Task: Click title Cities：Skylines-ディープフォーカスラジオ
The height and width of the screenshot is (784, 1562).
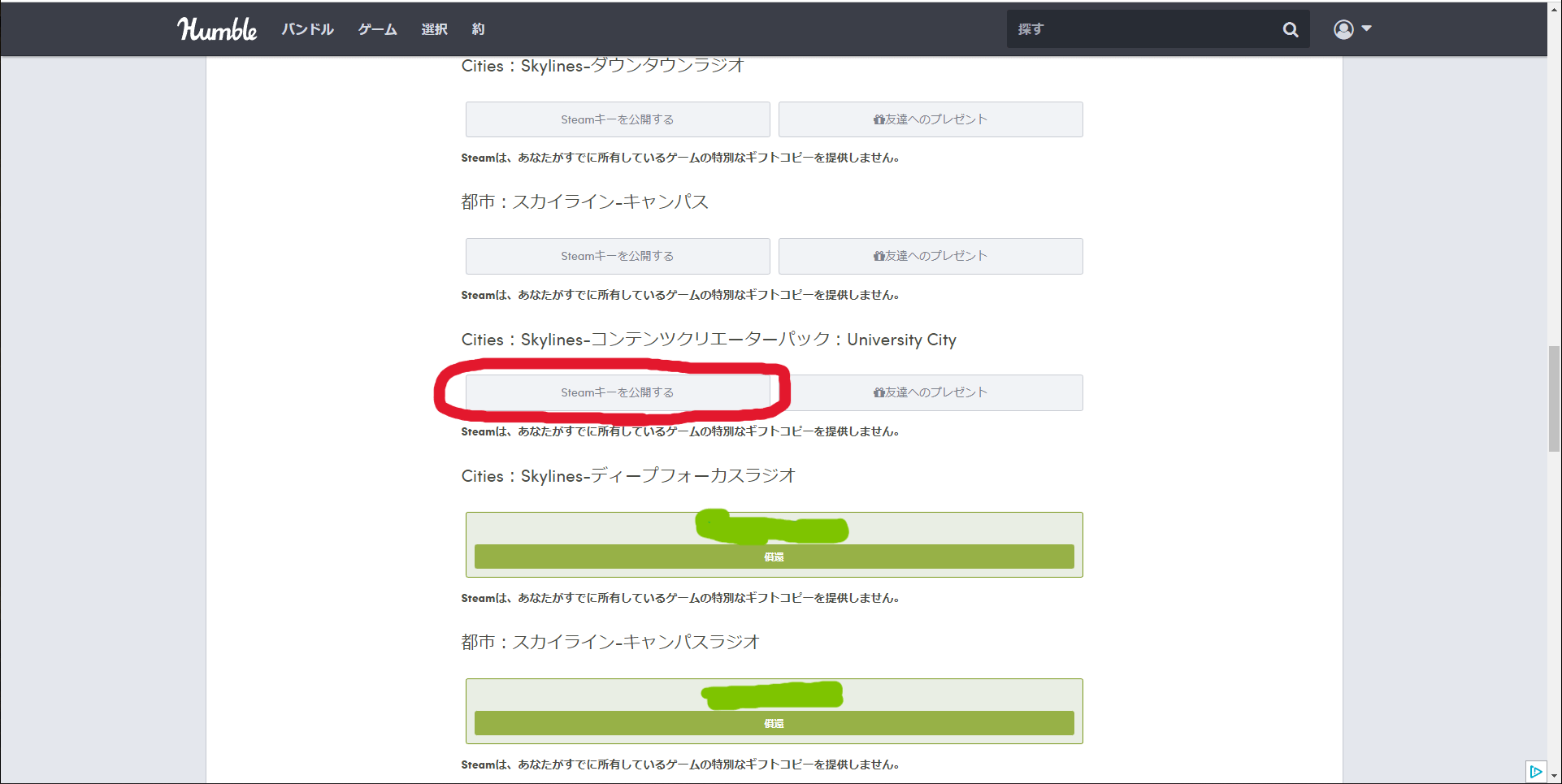Action: coord(628,476)
